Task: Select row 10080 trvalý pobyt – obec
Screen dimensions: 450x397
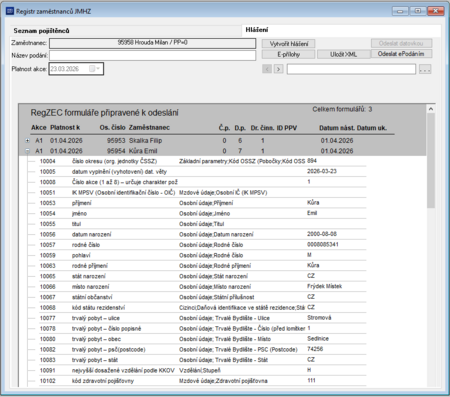Action: [x=203, y=339]
